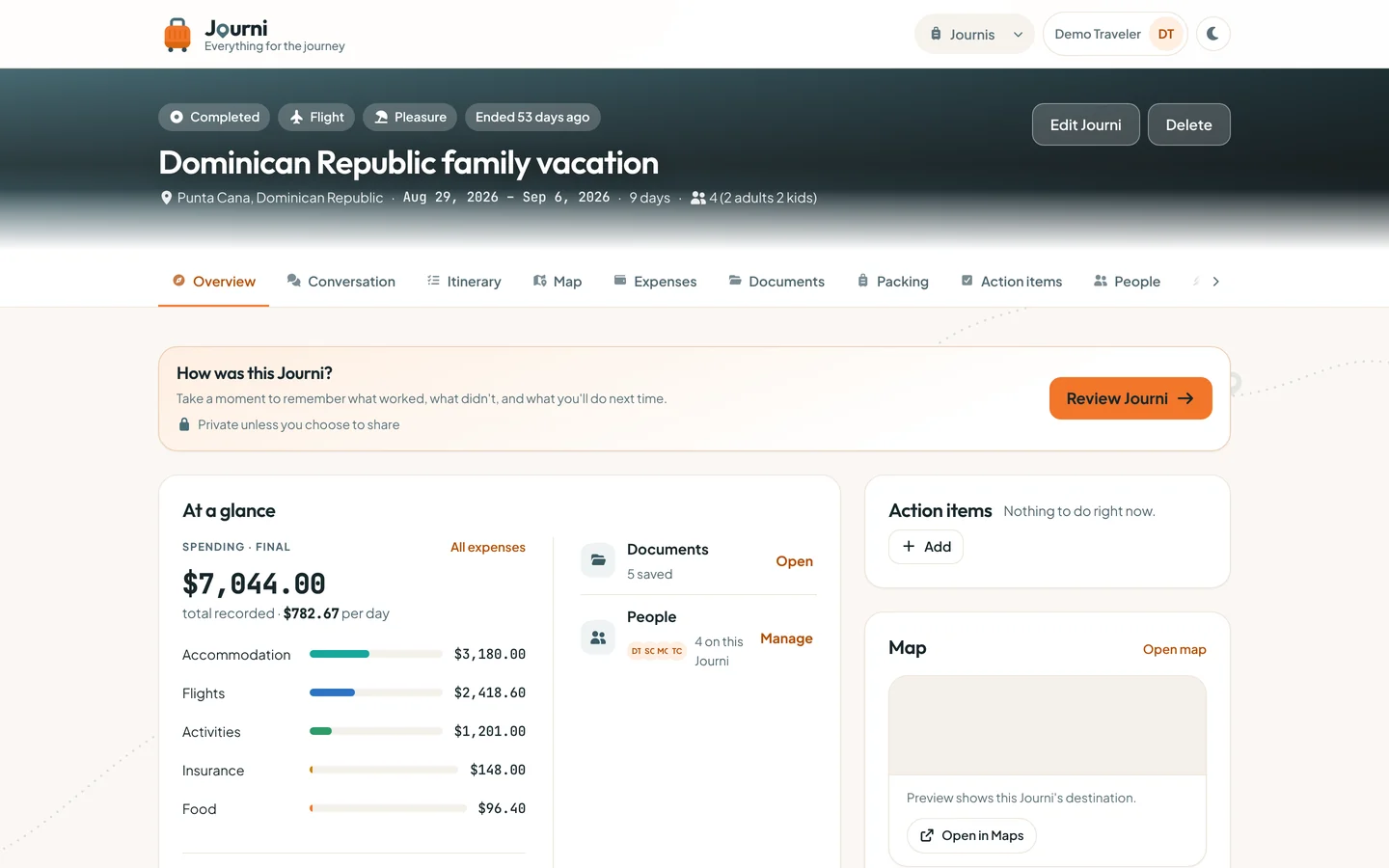Click the Activities $1,201.00 amount
Viewport: 1389px width, 868px height.
[x=490, y=731]
